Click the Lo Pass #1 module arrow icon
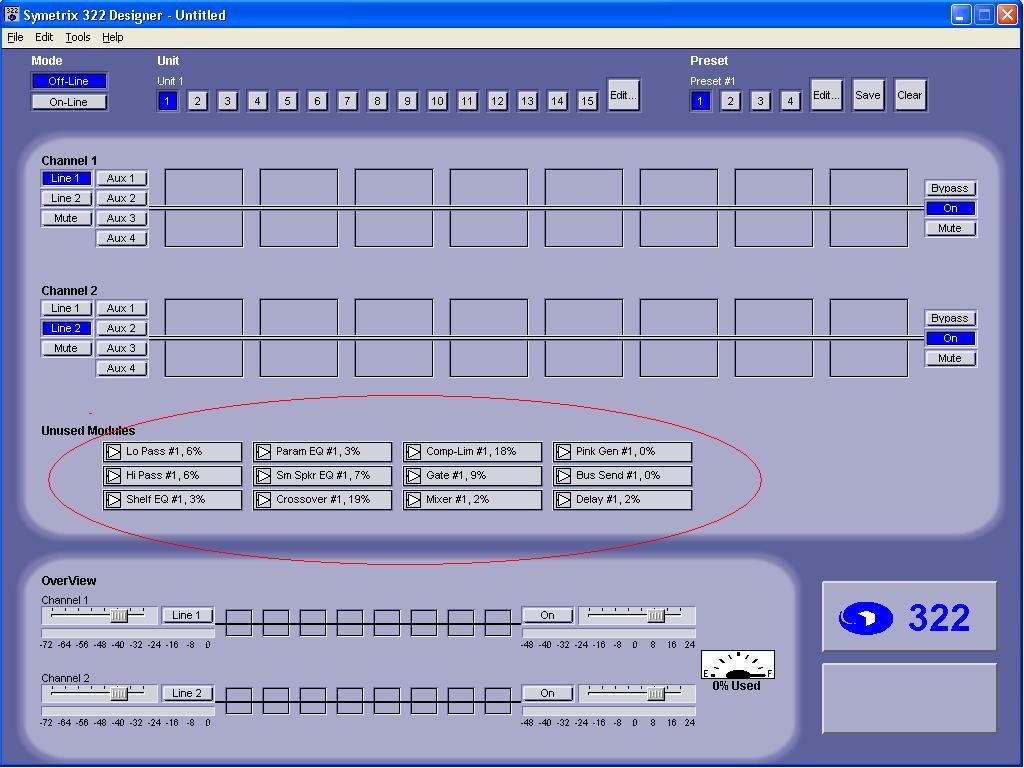Image resolution: width=1024 pixels, height=768 pixels. [113, 452]
